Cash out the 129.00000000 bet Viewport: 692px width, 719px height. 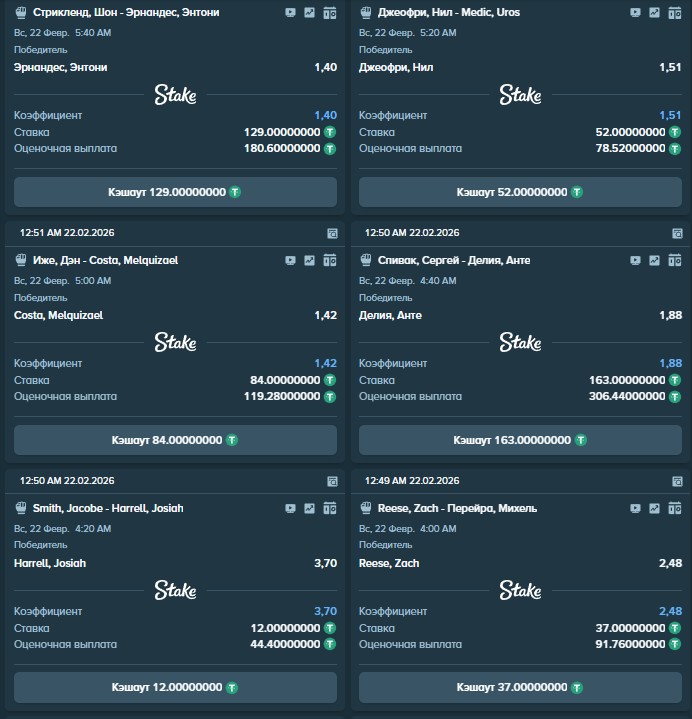pyautogui.click(x=175, y=192)
